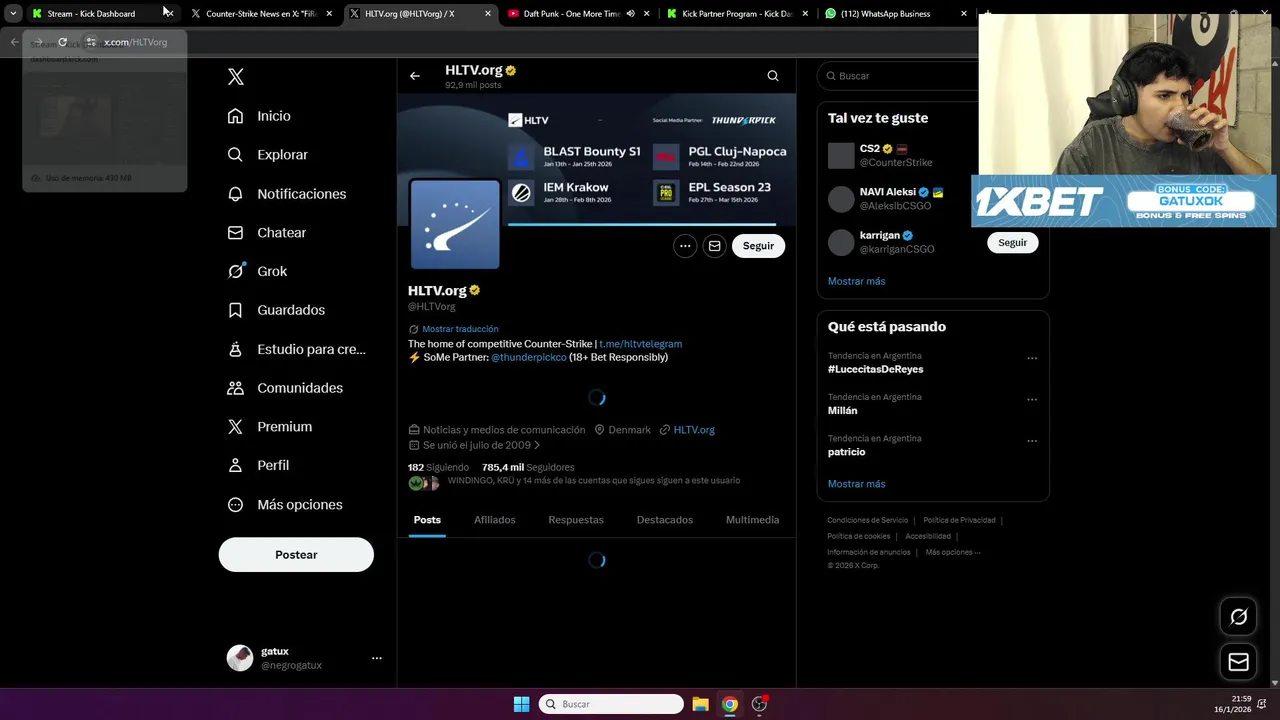Open options for #LucecitasDeReyes trend

(1032, 358)
